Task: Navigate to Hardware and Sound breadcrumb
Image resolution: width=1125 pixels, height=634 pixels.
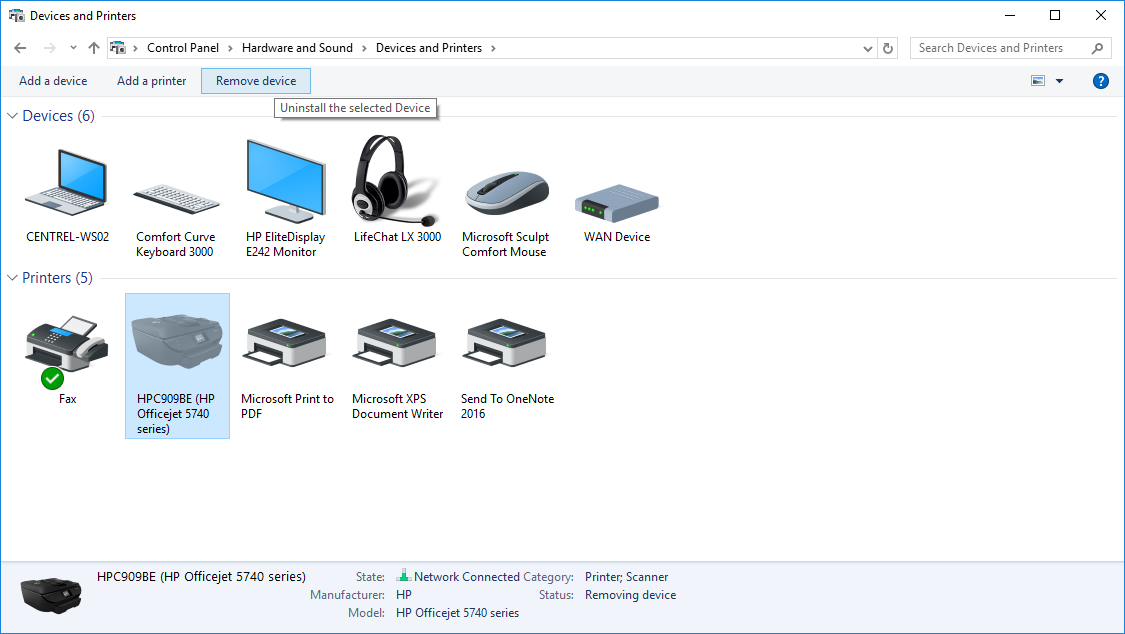Action: tap(297, 48)
